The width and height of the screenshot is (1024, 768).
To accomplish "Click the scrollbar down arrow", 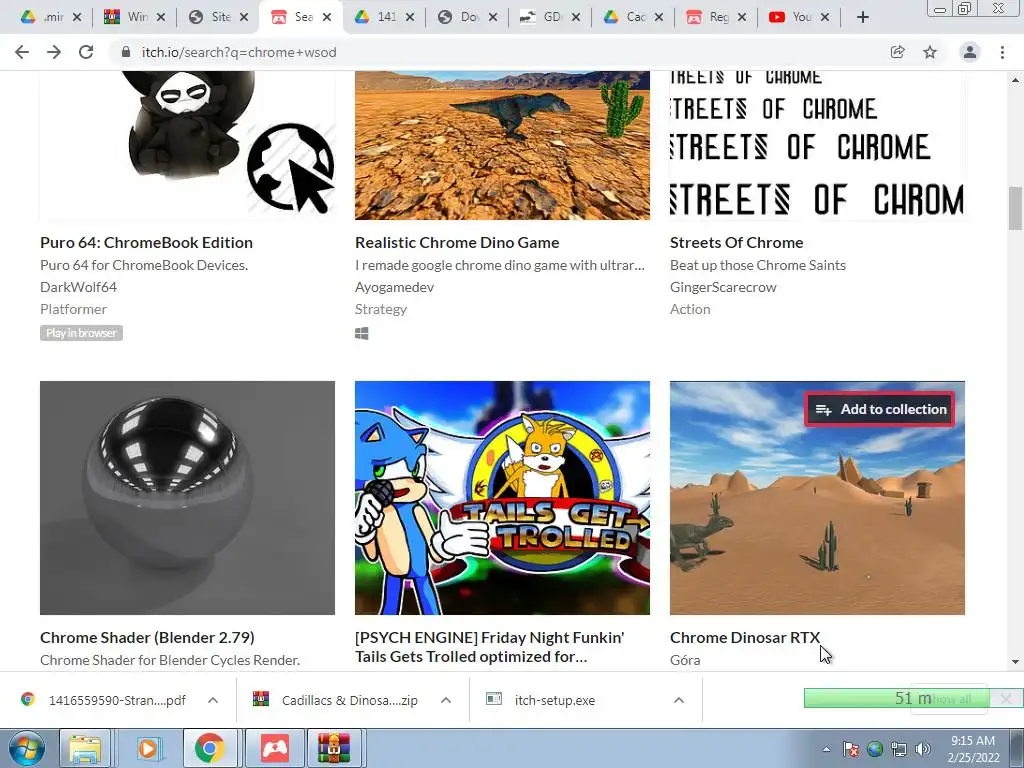I will 1015,662.
